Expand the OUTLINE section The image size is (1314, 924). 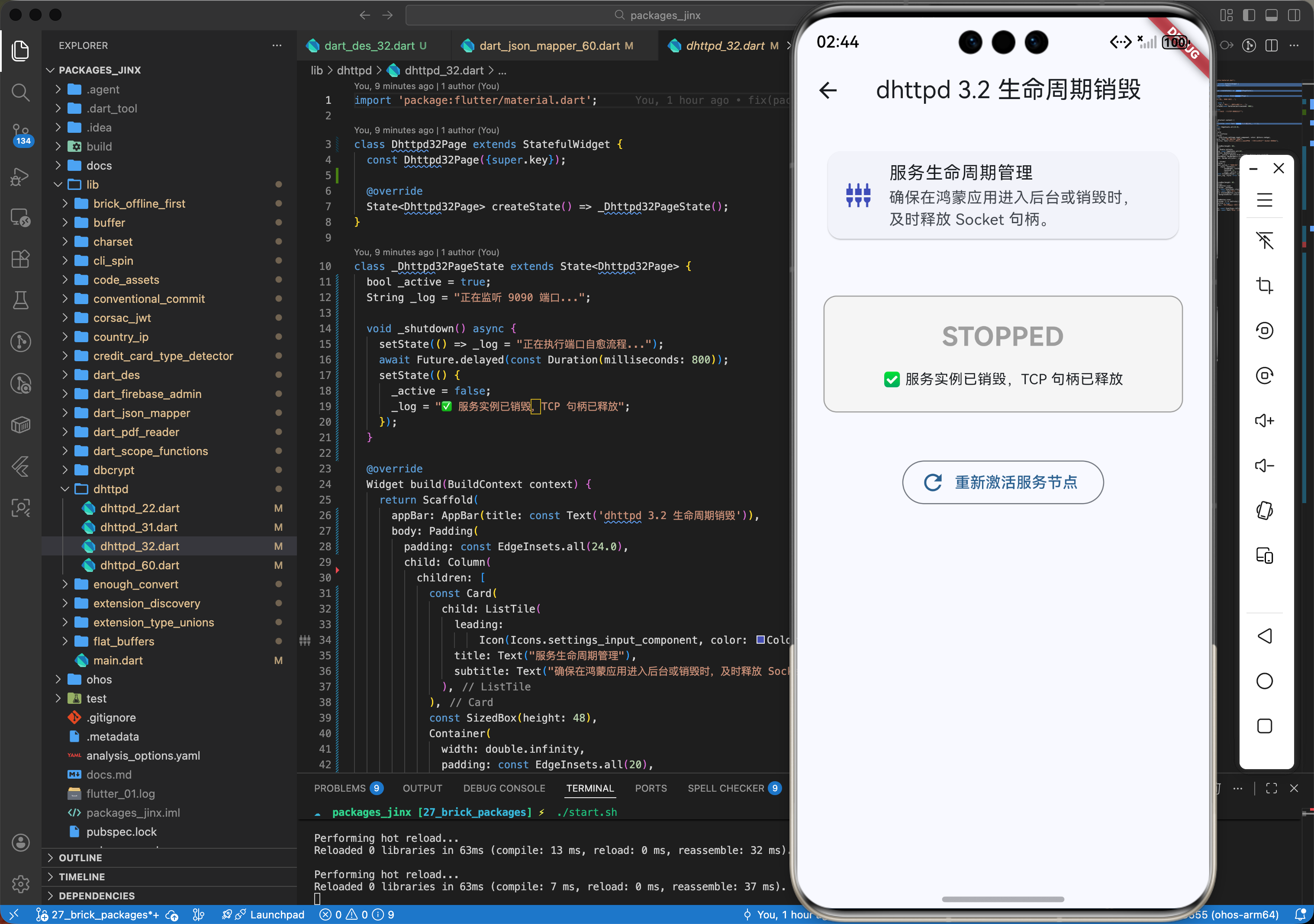[x=80, y=858]
